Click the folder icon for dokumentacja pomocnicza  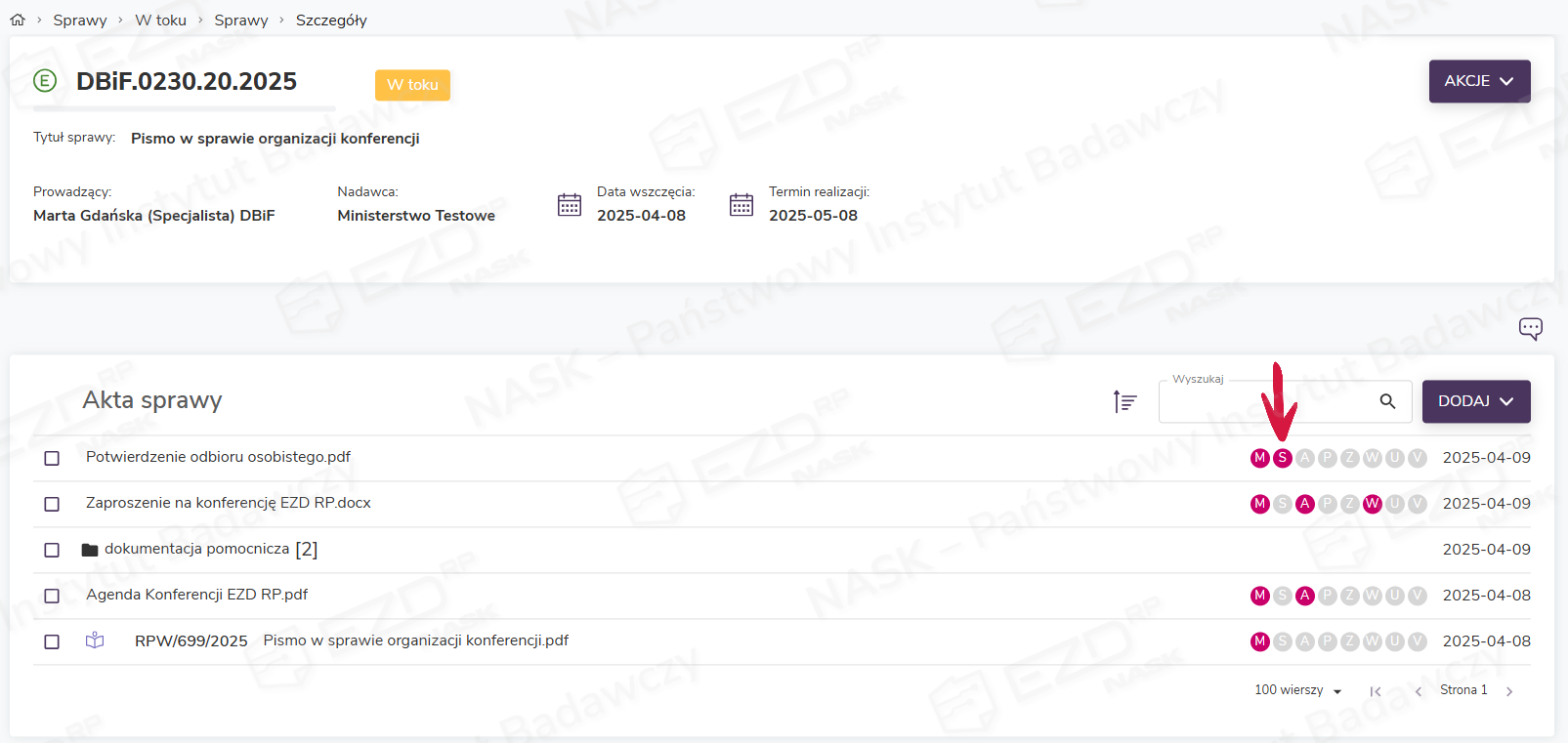click(x=90, y=550)
